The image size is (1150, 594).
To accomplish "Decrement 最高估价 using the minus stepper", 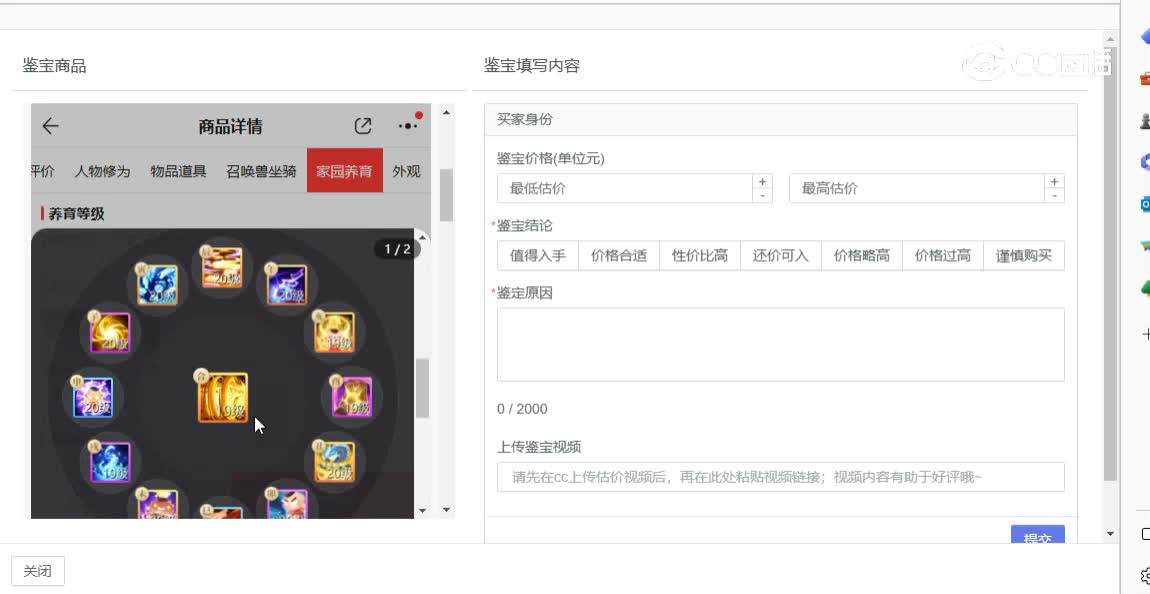I will pyautogui.click(x=1054, y=195).
